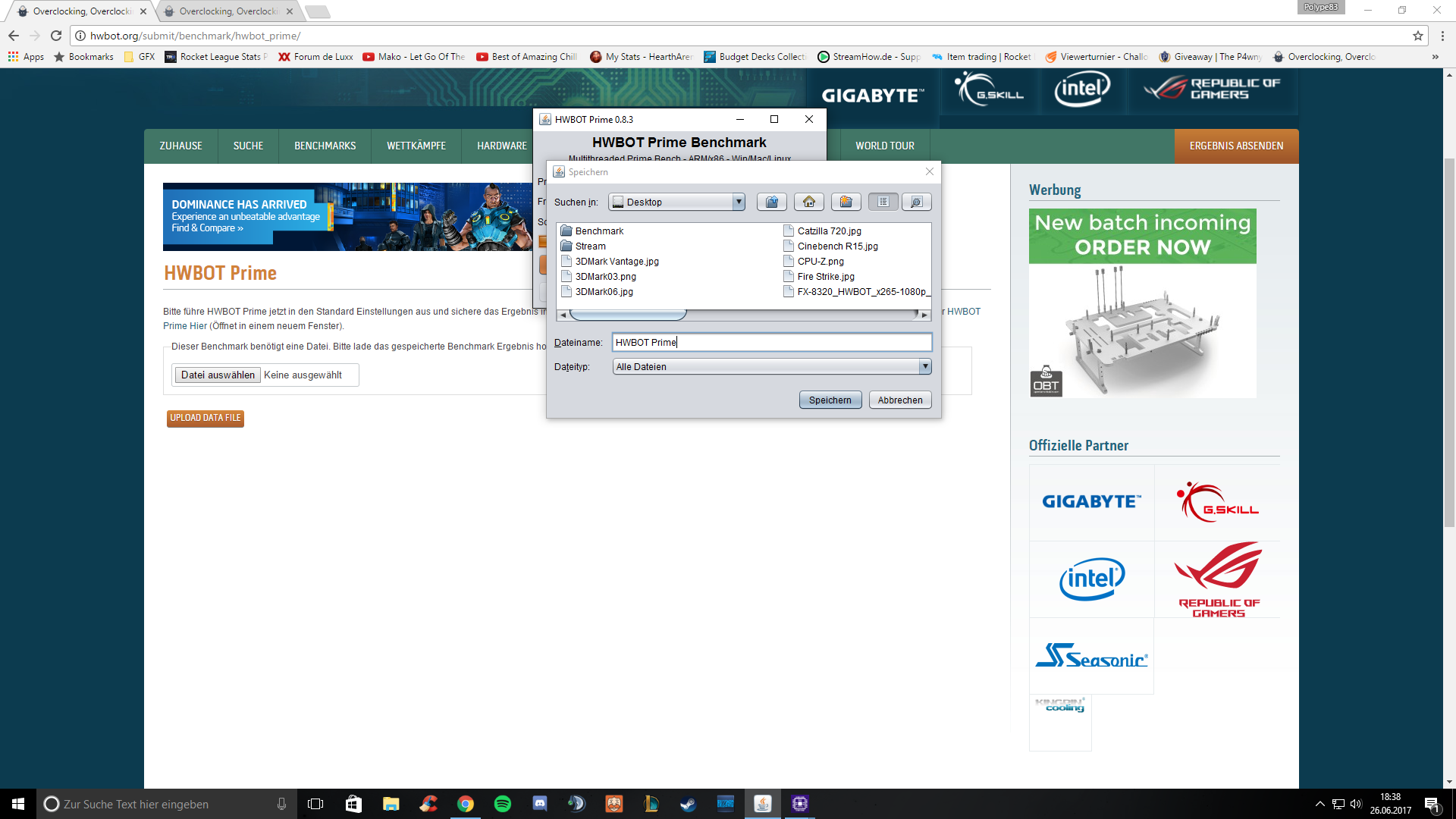Select file Cinebench R15.jpg
This screenshot has height=819, width=1456.
830,246
